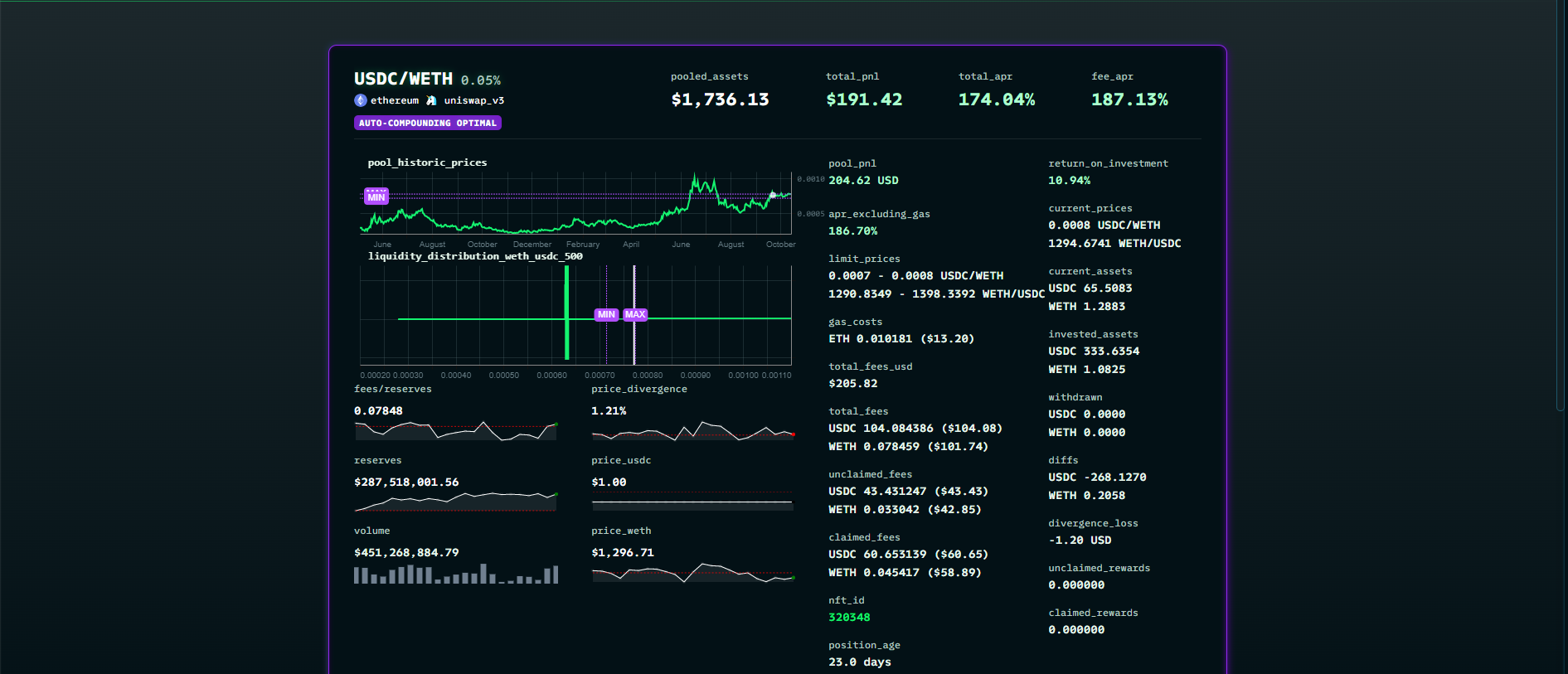Open the nft_id 320348 link
The height and width of the screenshot is (674, 1568).
pos(849,618)
